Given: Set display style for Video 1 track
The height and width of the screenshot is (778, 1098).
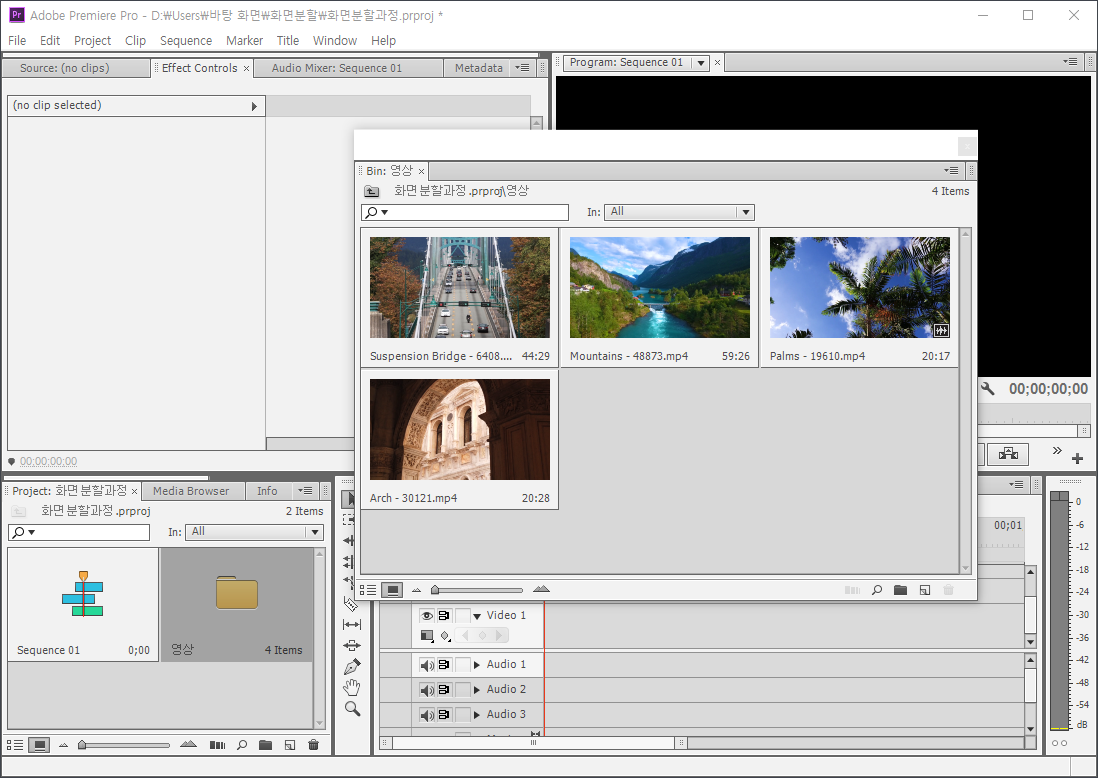Looking at the screenshot, I should tap(426, 635).
